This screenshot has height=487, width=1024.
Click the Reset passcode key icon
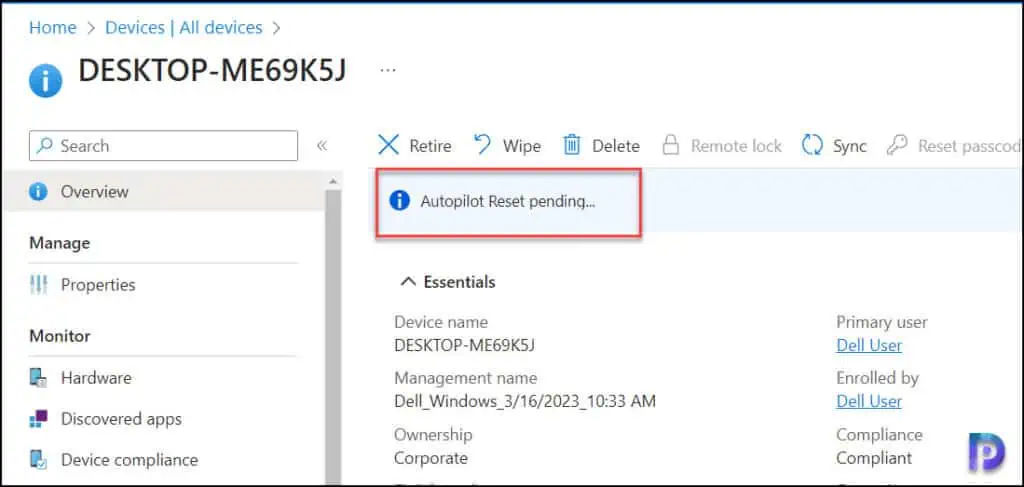coord(897,145)
